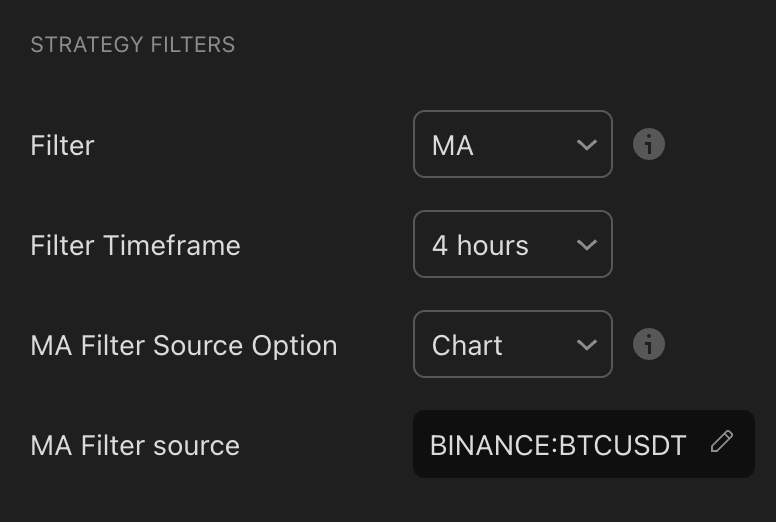The image size is (776, 522).
Task: Expand the chevron beside 4 hours
Action: click(x=587, y=245)
